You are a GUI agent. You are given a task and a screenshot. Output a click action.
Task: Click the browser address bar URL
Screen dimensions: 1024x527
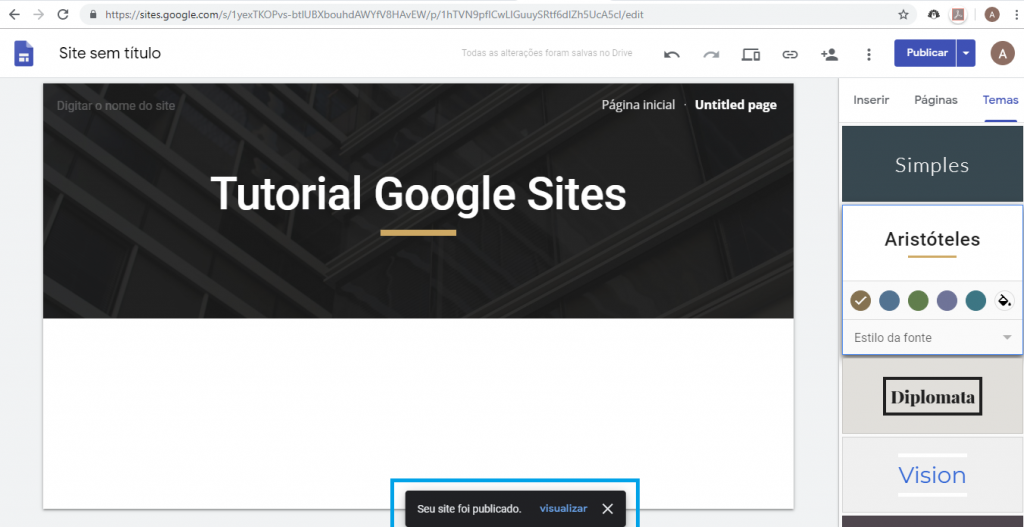(x=375, y=14)
